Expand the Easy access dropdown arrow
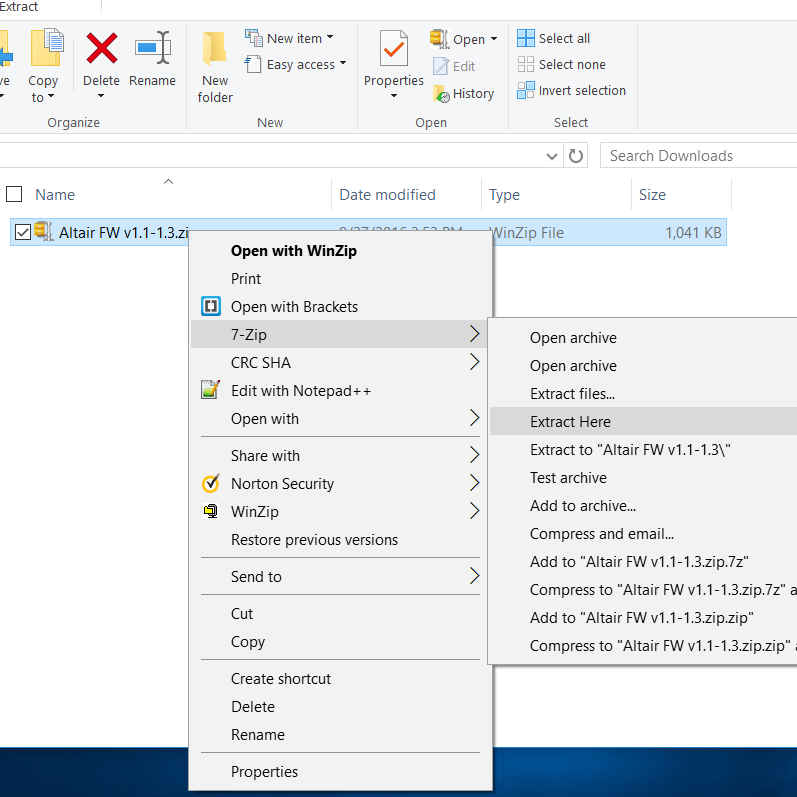Image resolution: width=797 pixels, height=797 pixels. [x=343, y=63]
